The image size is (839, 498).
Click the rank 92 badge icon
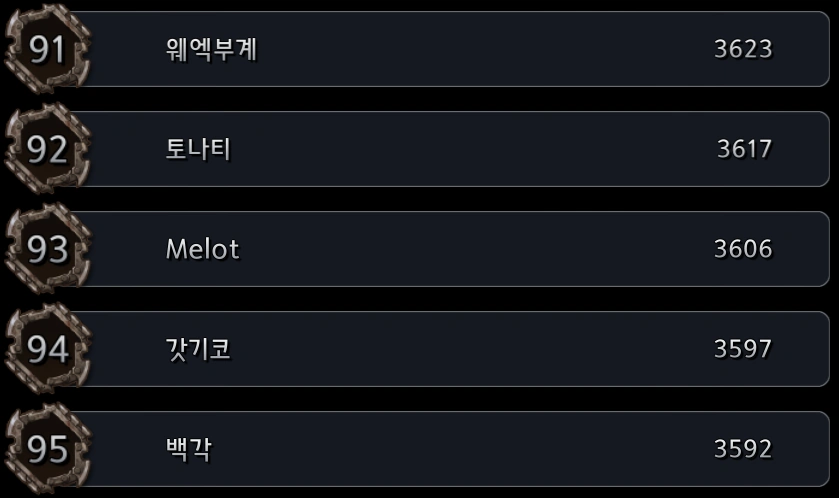pyautogui.click(x=46, y=149)
